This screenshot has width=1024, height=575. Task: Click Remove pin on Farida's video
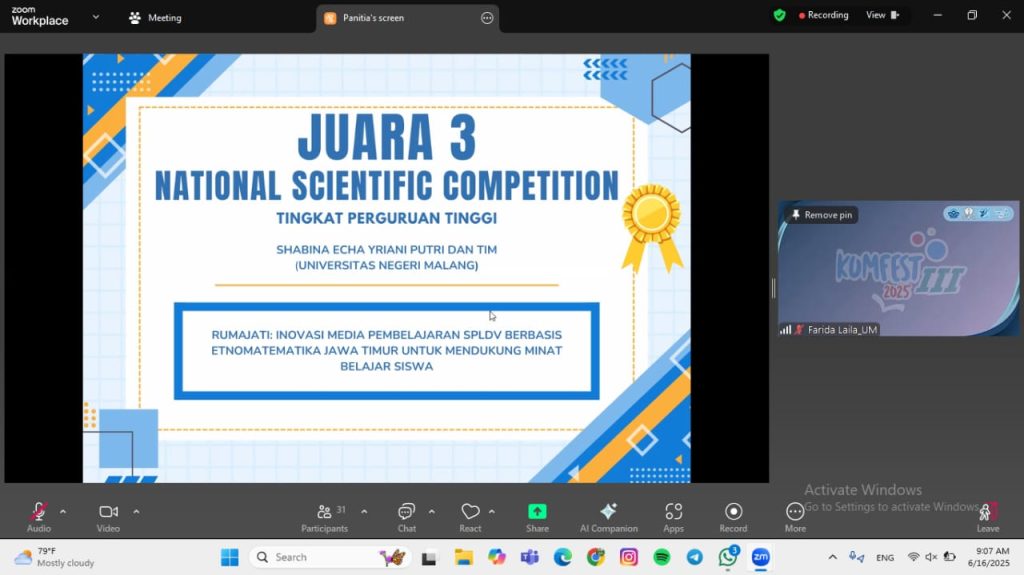tap(823, 215)
